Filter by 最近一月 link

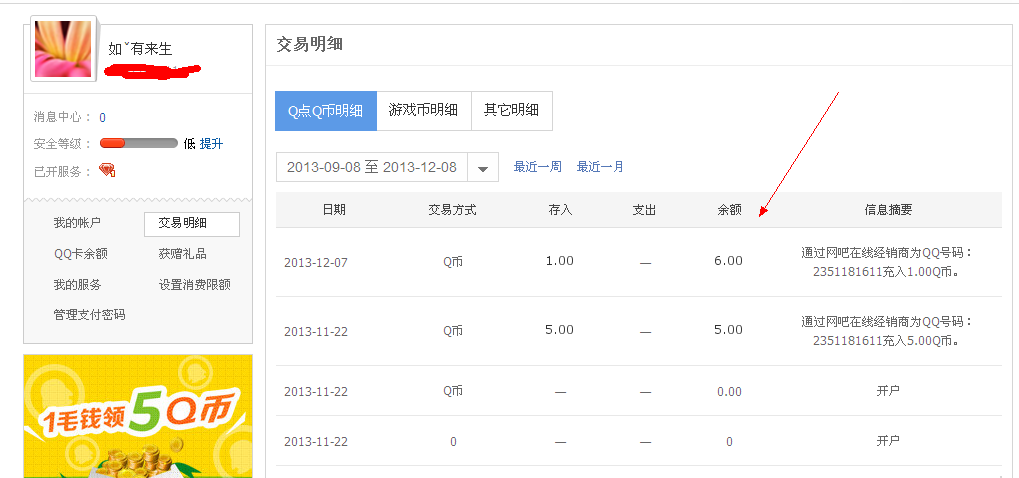(600, 167)
